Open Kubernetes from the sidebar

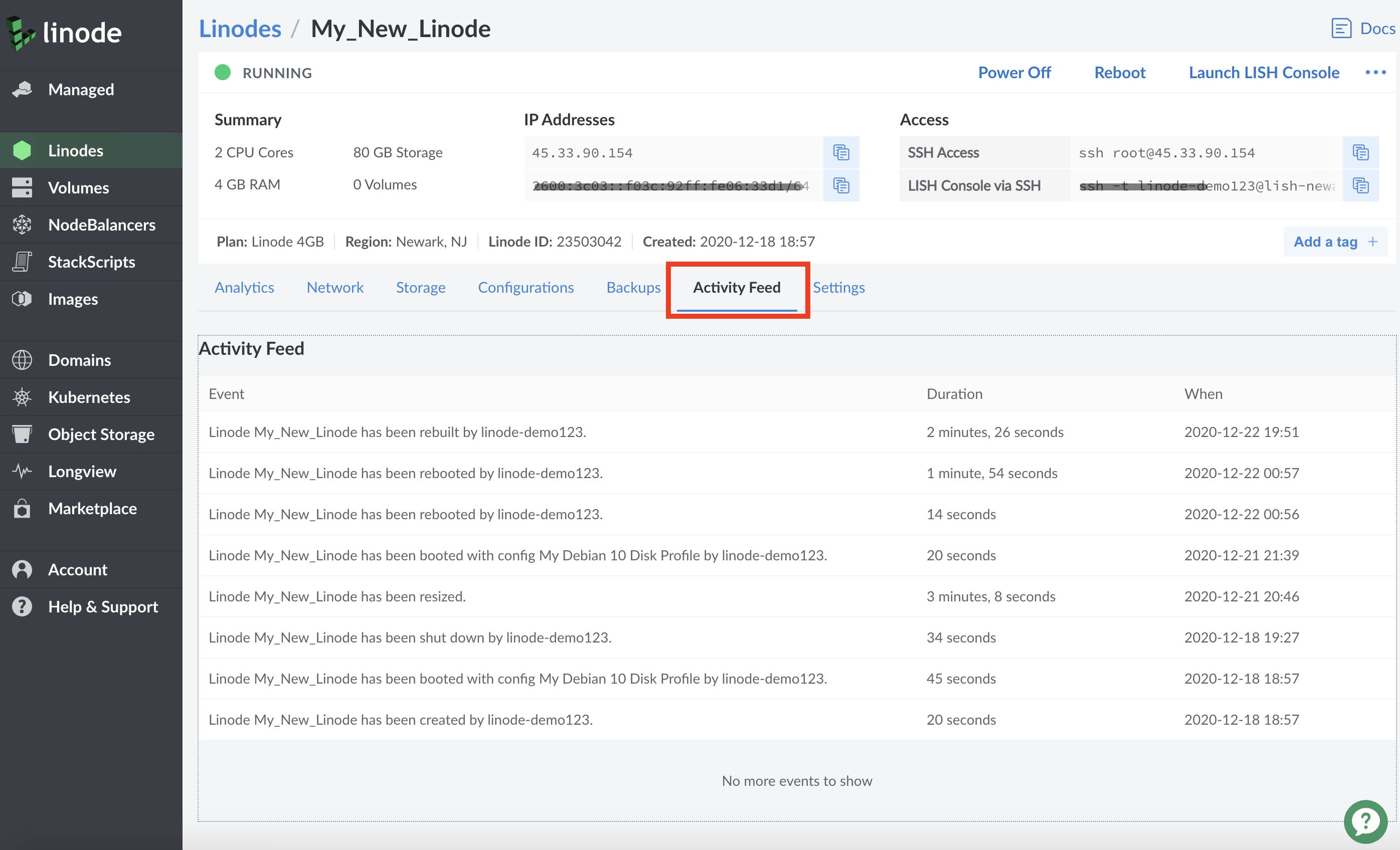click(89, 397)
